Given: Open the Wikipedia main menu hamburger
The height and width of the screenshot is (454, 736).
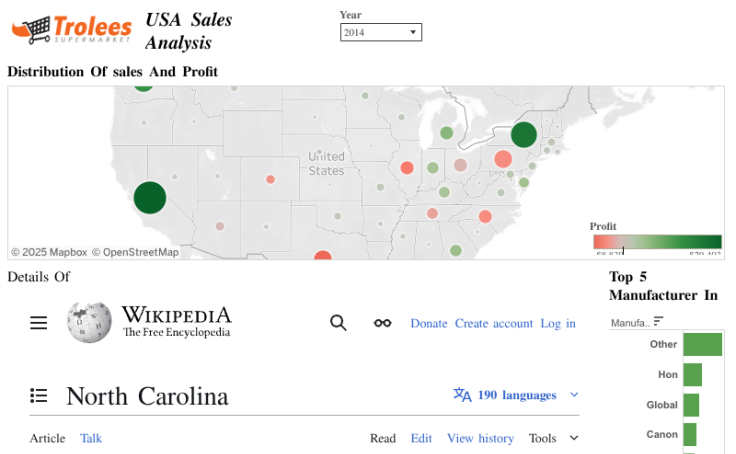Looking at the screenshot, I should tap(39, 323).
